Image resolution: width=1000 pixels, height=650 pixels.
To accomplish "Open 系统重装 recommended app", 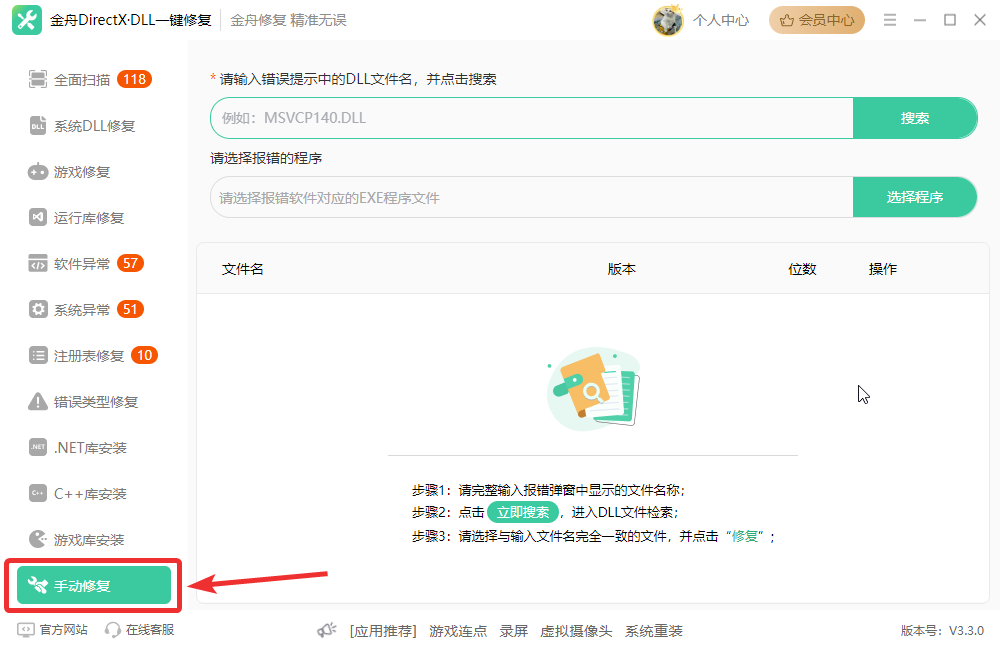I will click(x=654, y=631).
